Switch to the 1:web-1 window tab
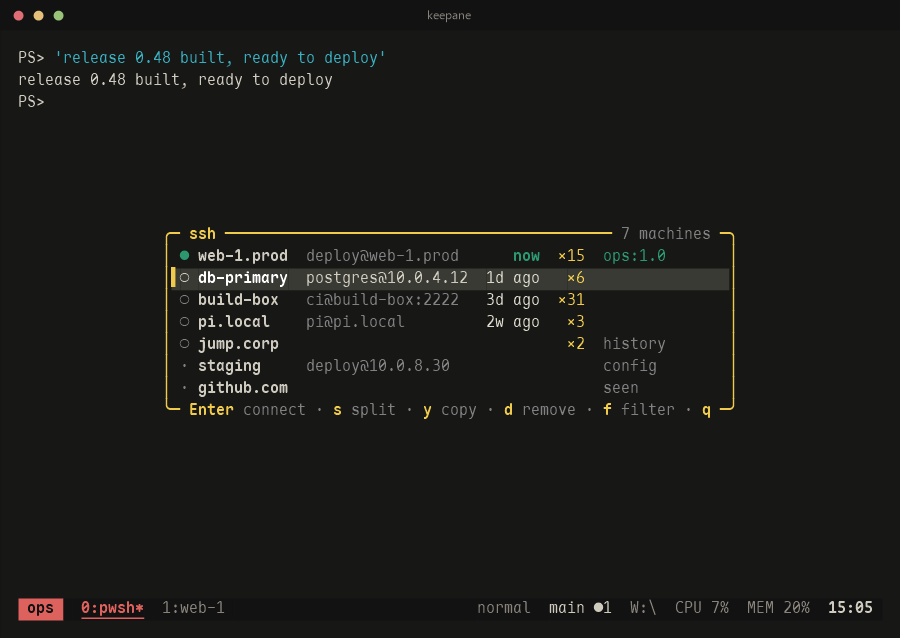900x638 pixels. click(193, 608)
